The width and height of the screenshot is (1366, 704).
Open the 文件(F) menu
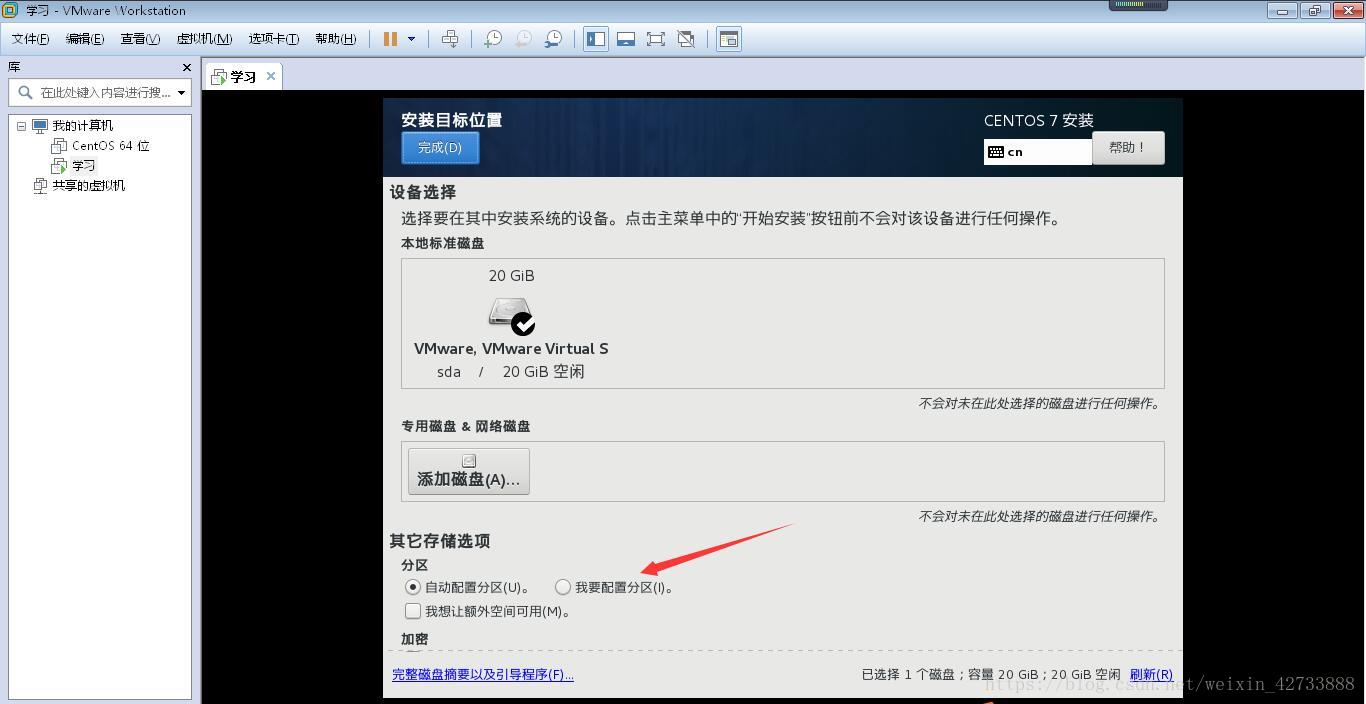(x=30, y=39)
